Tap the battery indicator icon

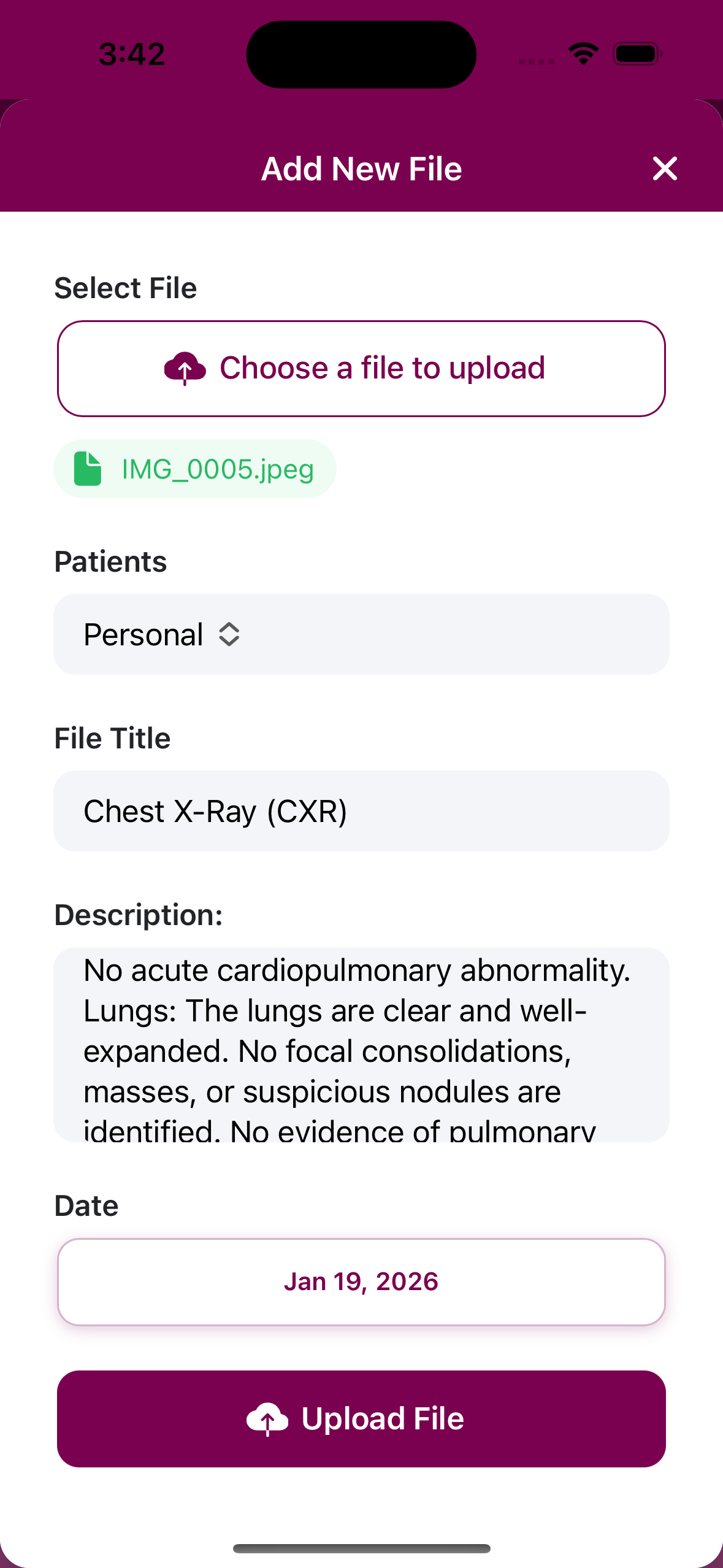tap(637, 54)
